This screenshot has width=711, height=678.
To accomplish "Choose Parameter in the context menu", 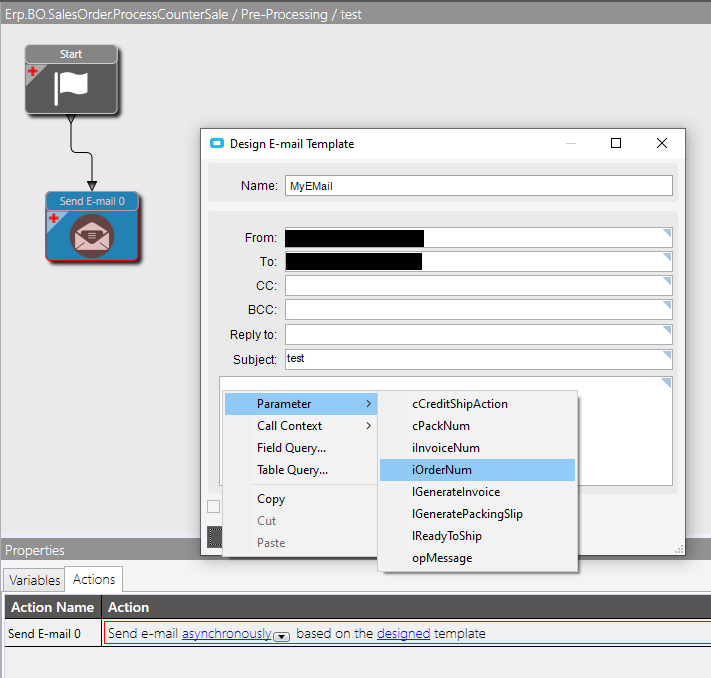I will pyautogui.click(x=301, y=404).
